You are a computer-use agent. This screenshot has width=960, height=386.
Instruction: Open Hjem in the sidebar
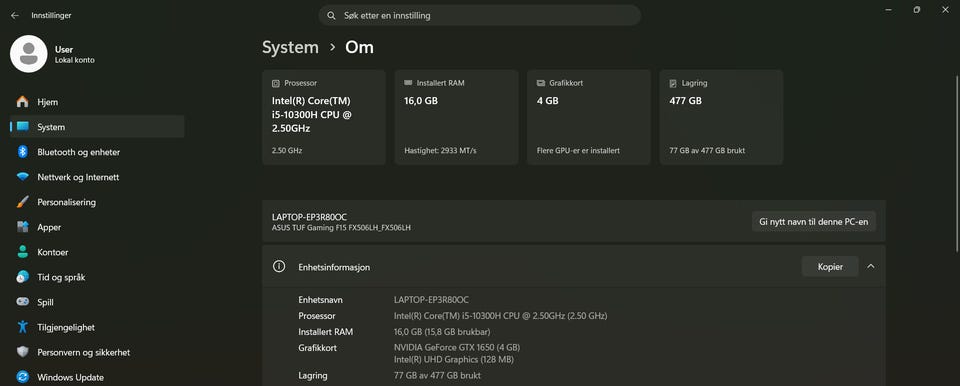coord(97,102)
